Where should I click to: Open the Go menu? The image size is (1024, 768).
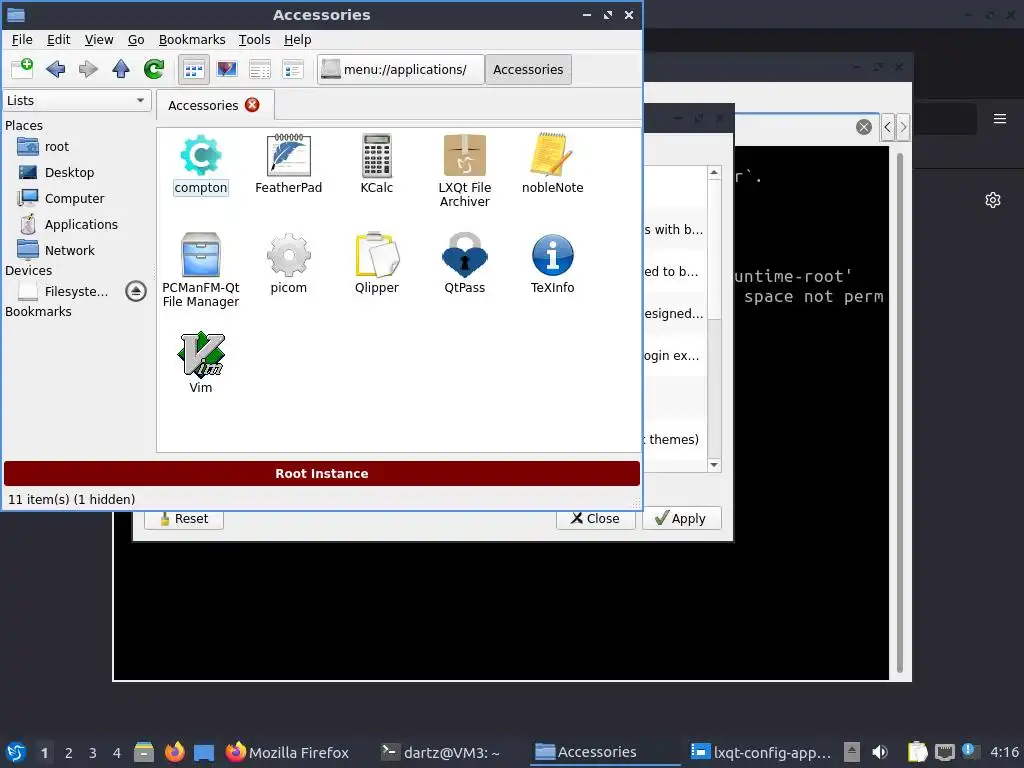coord(136,40)
